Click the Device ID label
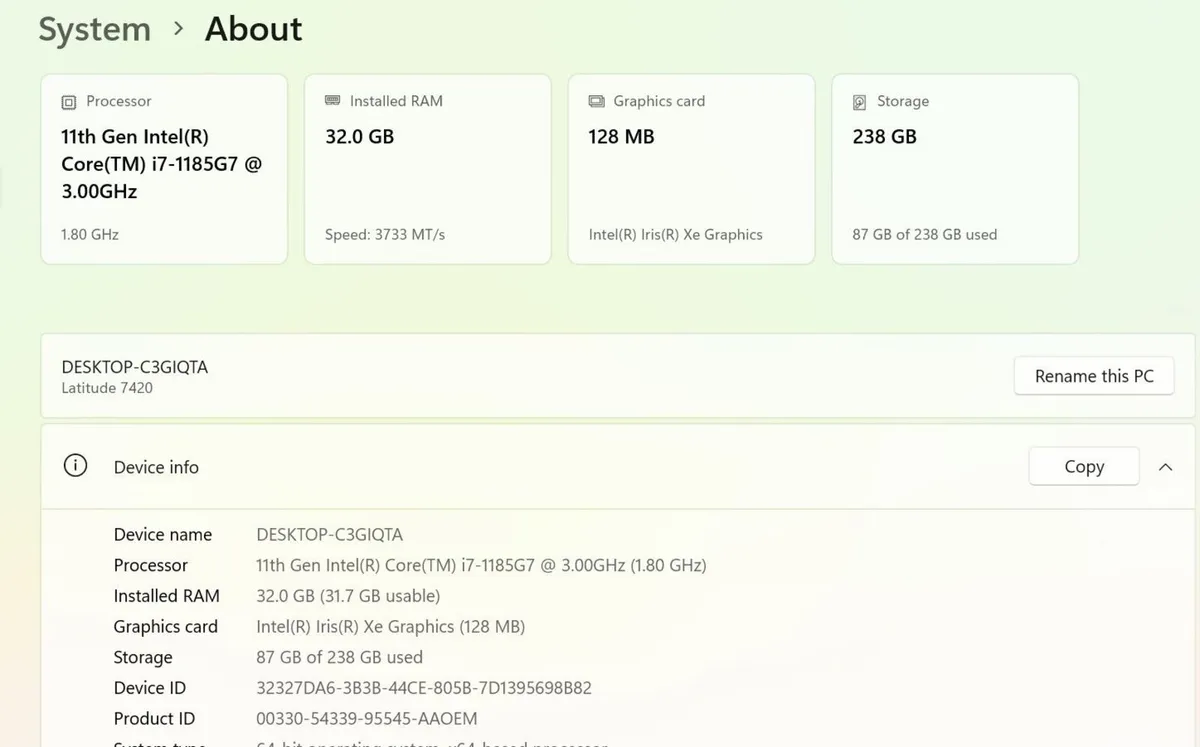This screenshot has width=1200, height=747. pos(150,688)
